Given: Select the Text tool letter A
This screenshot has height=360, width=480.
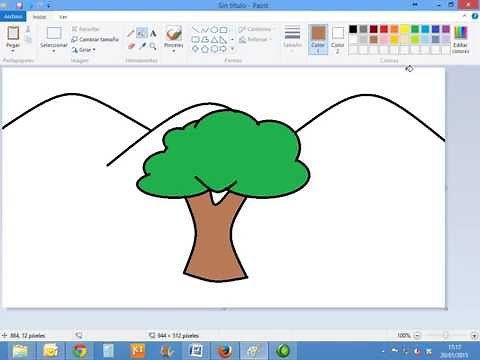Looking at the screenshot, I should [x=153, y=33].
